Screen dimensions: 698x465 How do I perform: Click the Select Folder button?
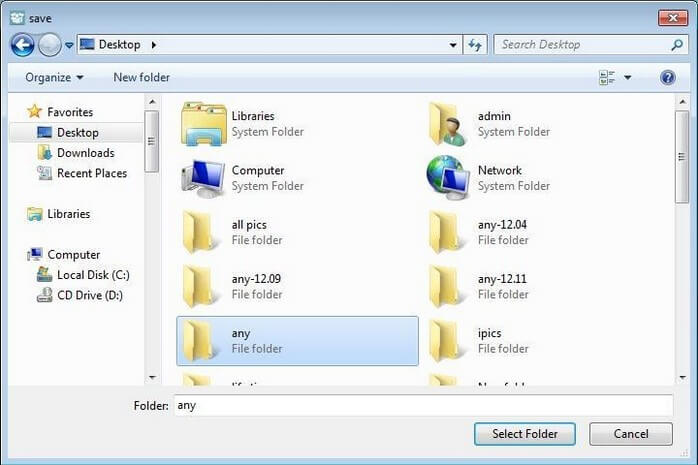click(x=525, y=434)
